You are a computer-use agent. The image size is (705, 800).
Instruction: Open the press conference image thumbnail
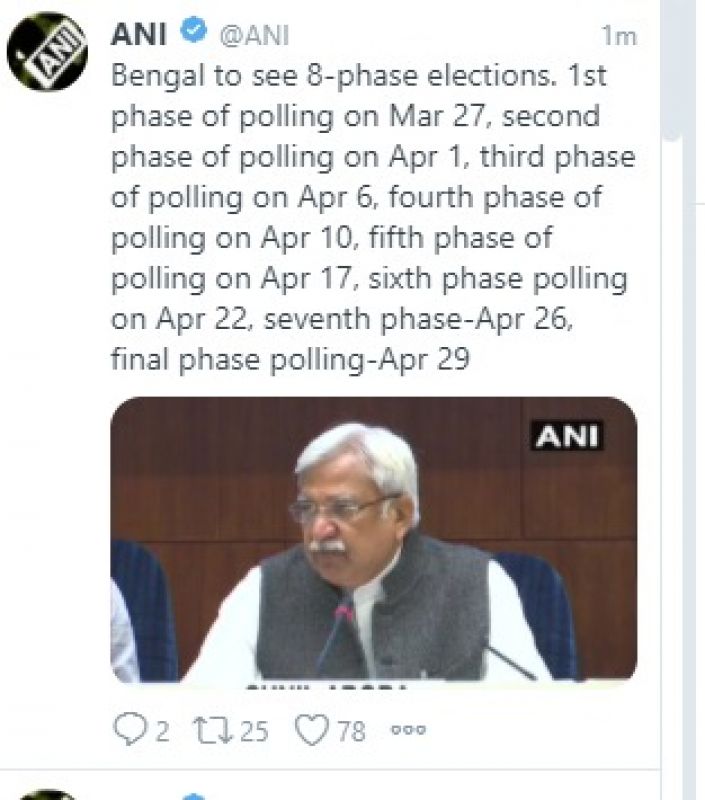coord(373,540)
